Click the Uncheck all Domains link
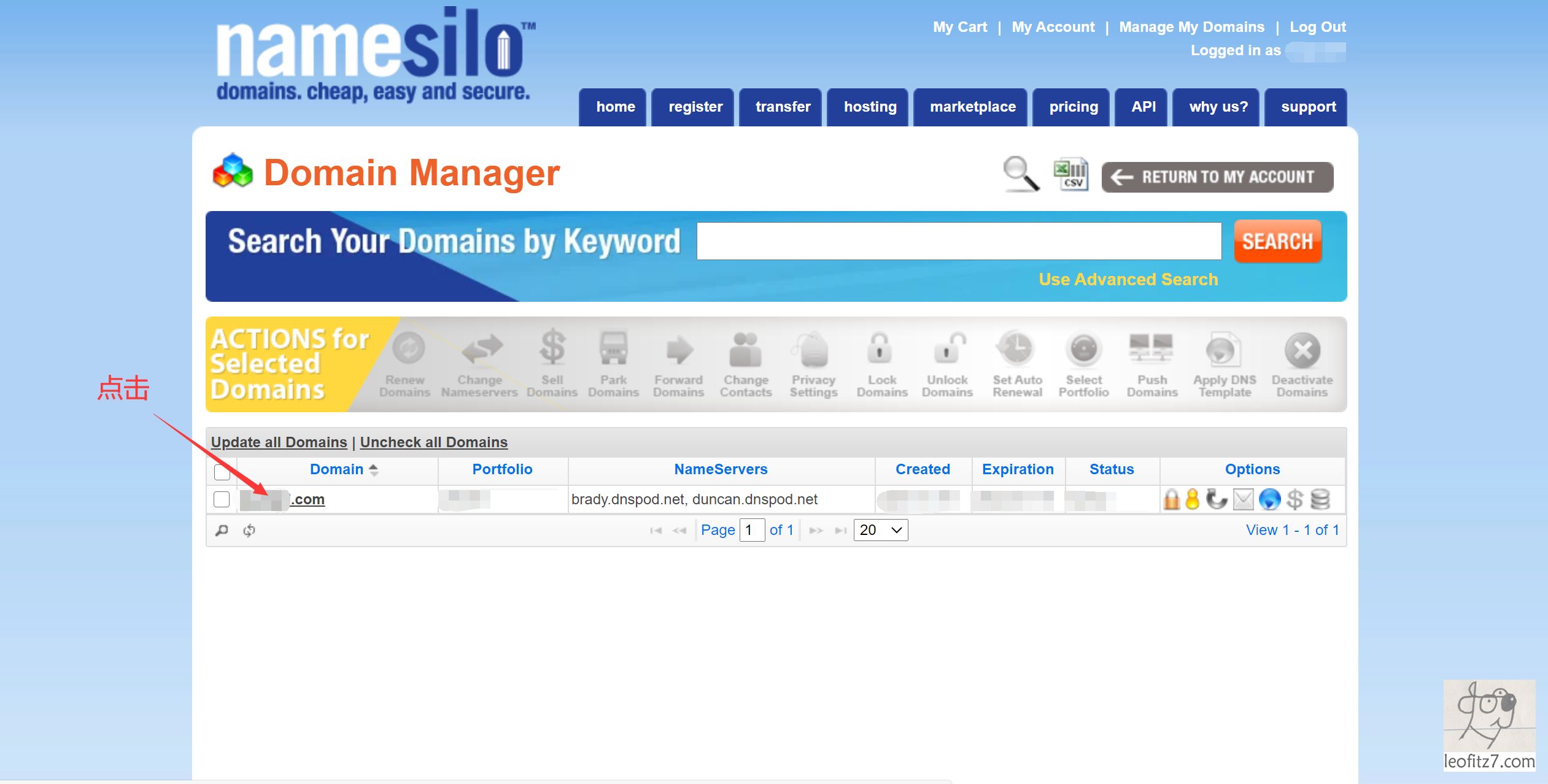The image size is (1548, 784). coord(433,442)
